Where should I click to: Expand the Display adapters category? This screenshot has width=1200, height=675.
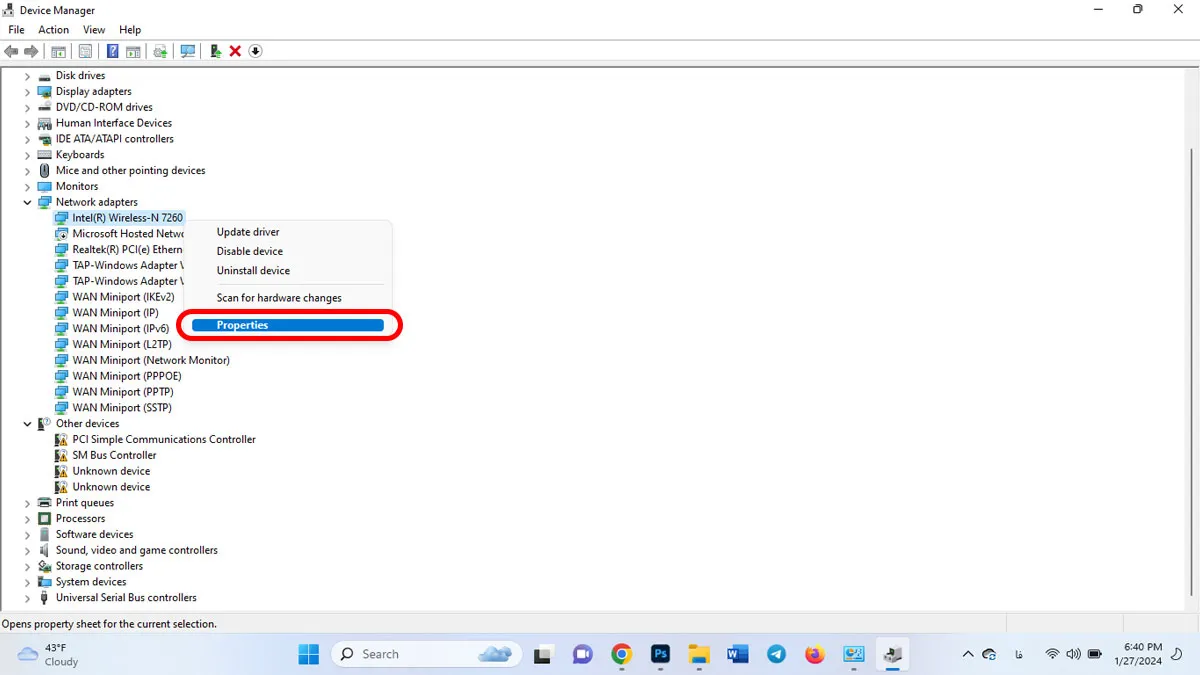[28, 92]
